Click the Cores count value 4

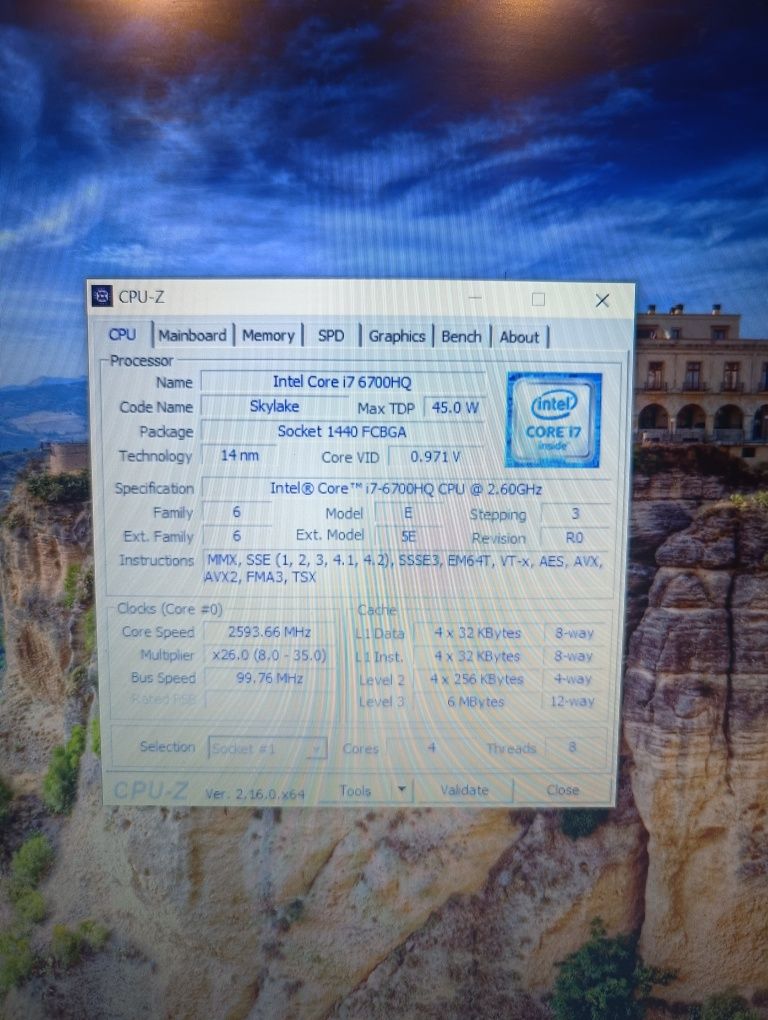[x=431, y=747]
